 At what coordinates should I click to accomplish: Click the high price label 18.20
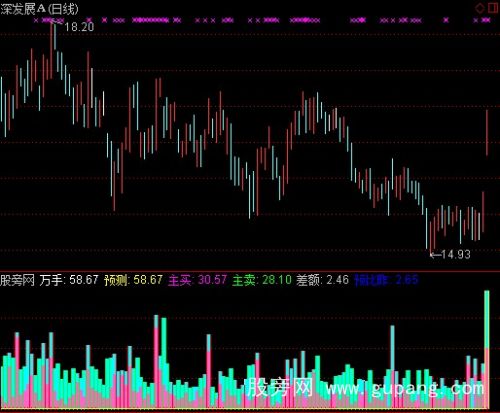[x=79, y=27]
